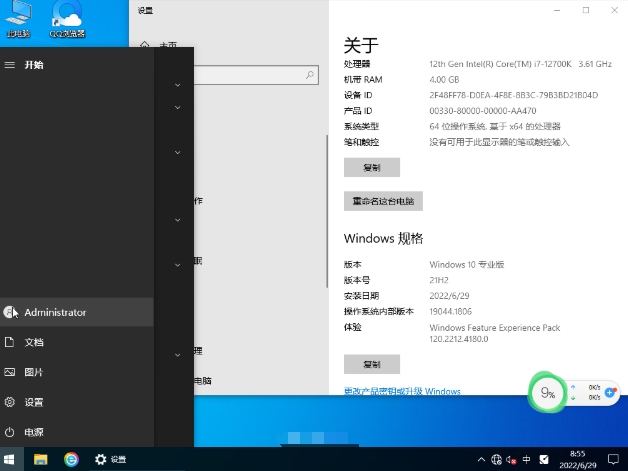Click the 中 input method indicator

click(526, 460)
